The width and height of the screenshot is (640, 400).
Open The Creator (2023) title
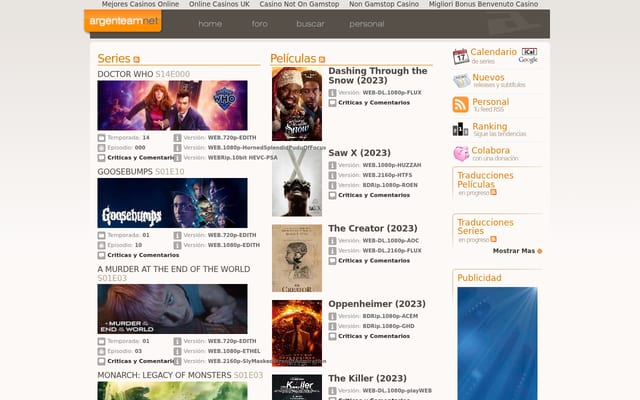click(x=373, y=229)
